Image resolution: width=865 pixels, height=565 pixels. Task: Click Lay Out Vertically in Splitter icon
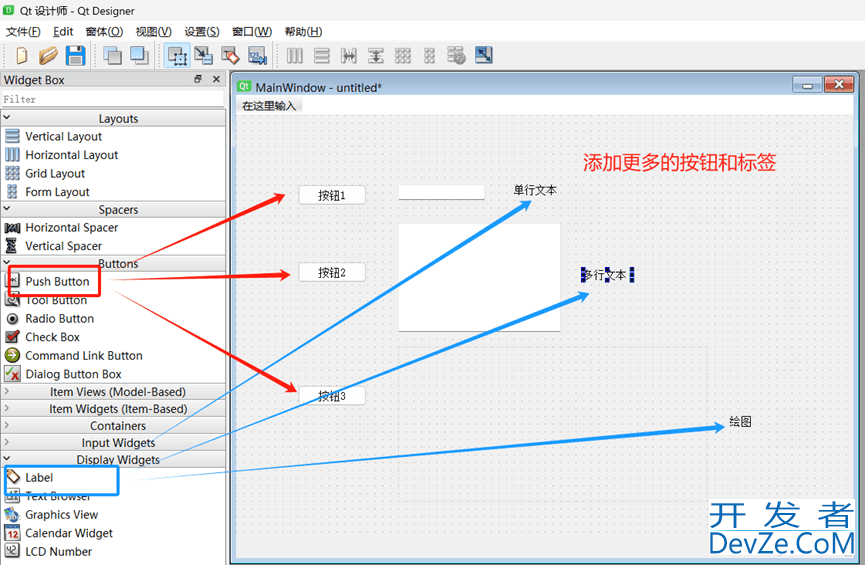point(376,56)
